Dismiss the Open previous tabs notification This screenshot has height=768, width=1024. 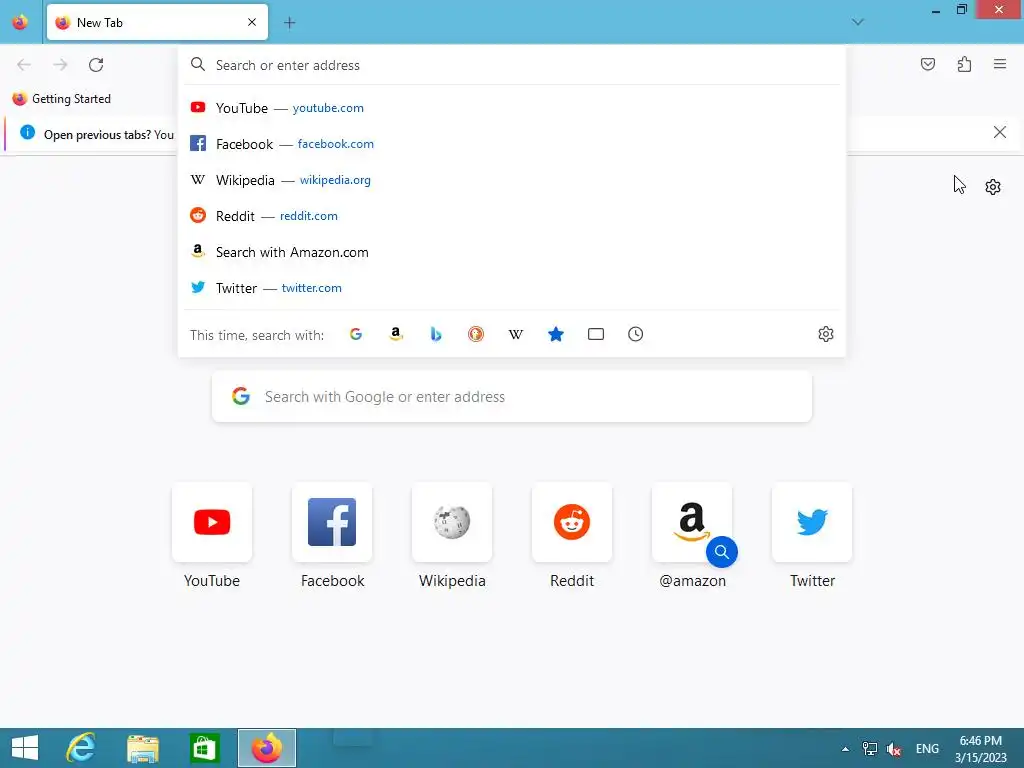(x=999, y=133)
